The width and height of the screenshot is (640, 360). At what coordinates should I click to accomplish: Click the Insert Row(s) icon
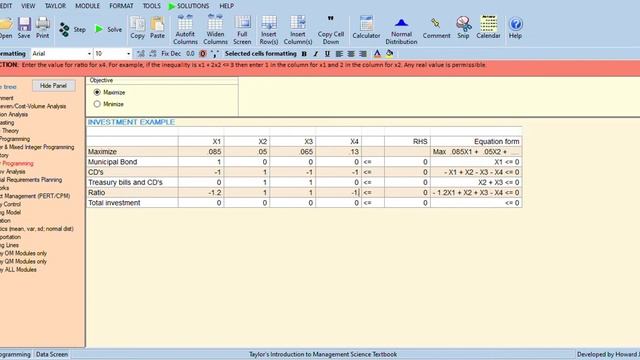[x=269, y=29]
